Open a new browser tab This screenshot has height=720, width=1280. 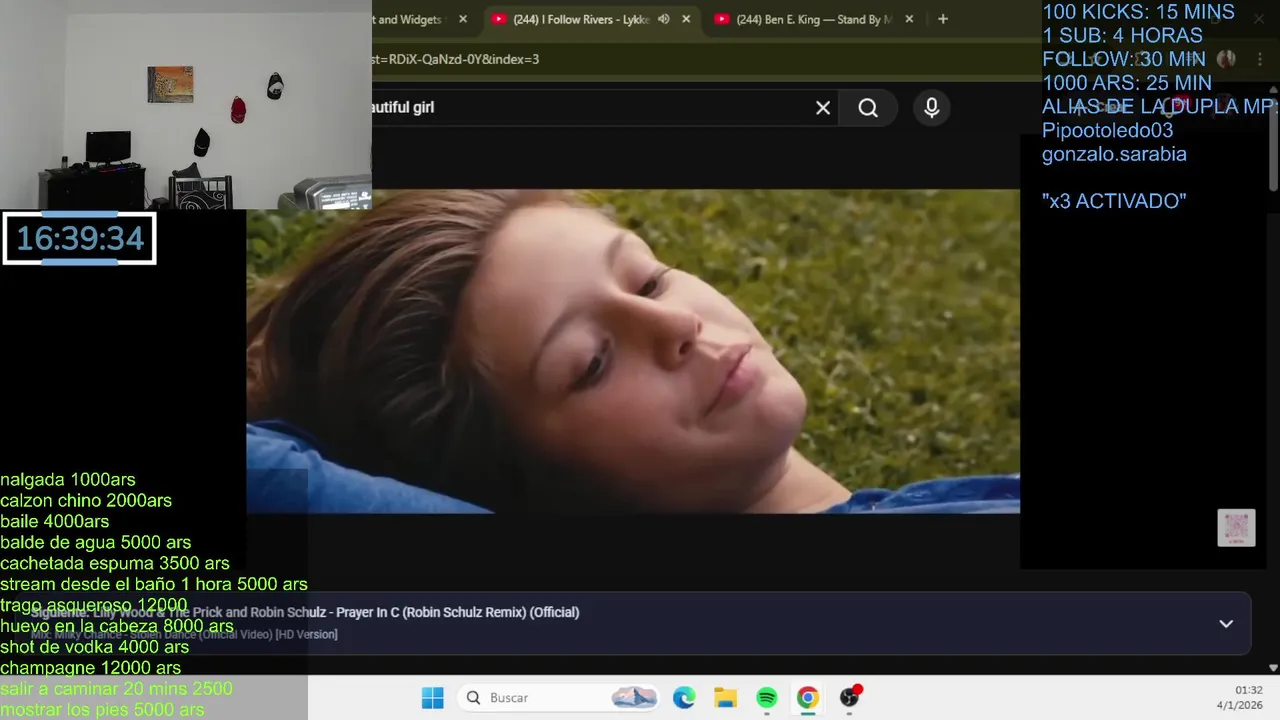point(942,19)
